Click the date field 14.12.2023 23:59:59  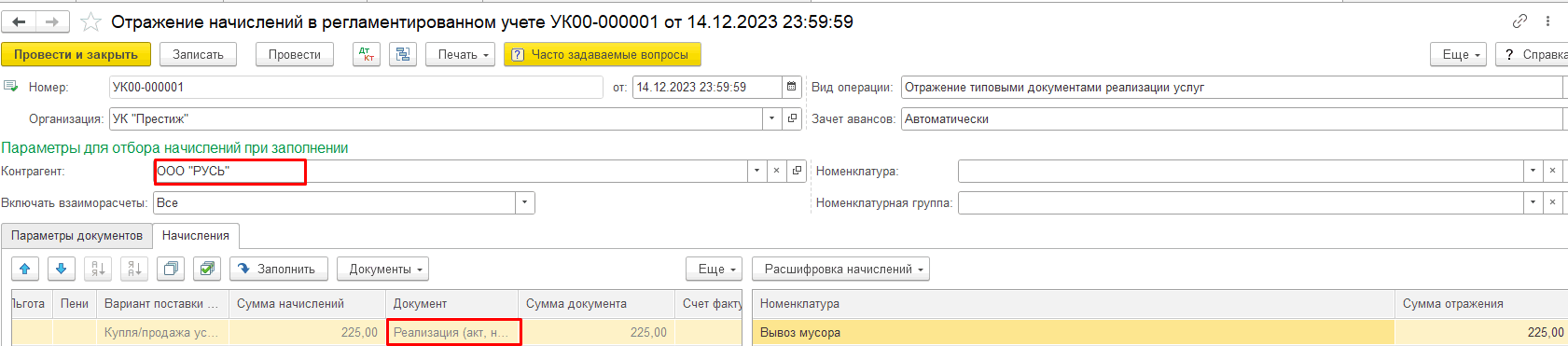click(707, 87)
